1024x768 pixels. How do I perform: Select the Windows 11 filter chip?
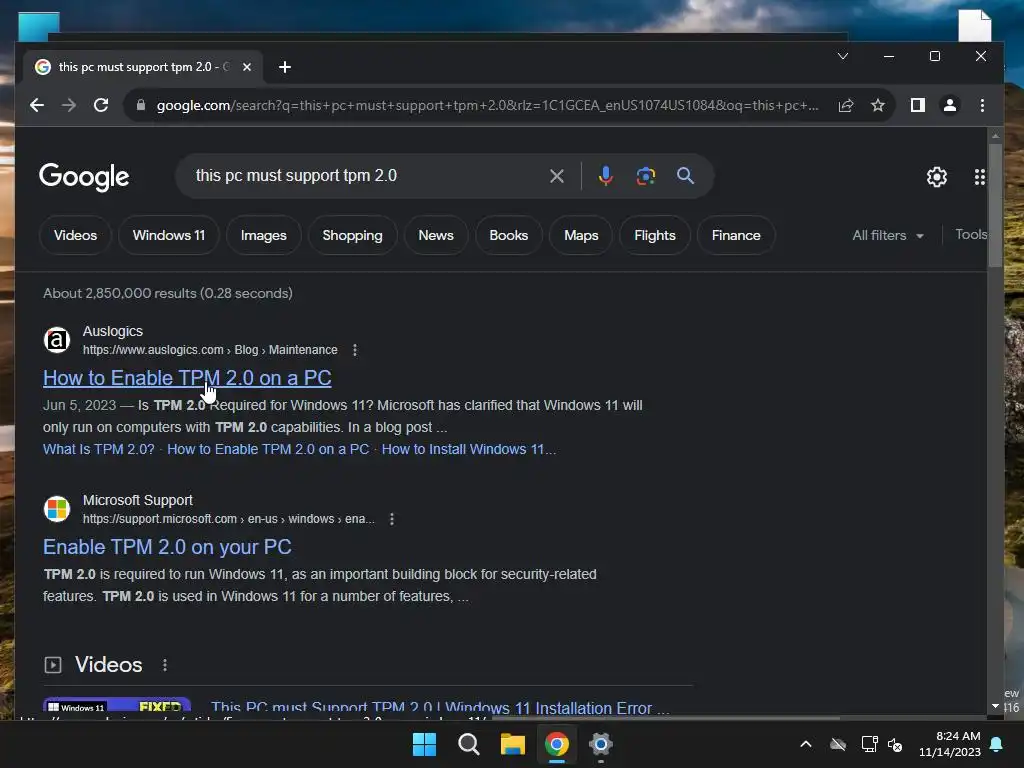168,235
